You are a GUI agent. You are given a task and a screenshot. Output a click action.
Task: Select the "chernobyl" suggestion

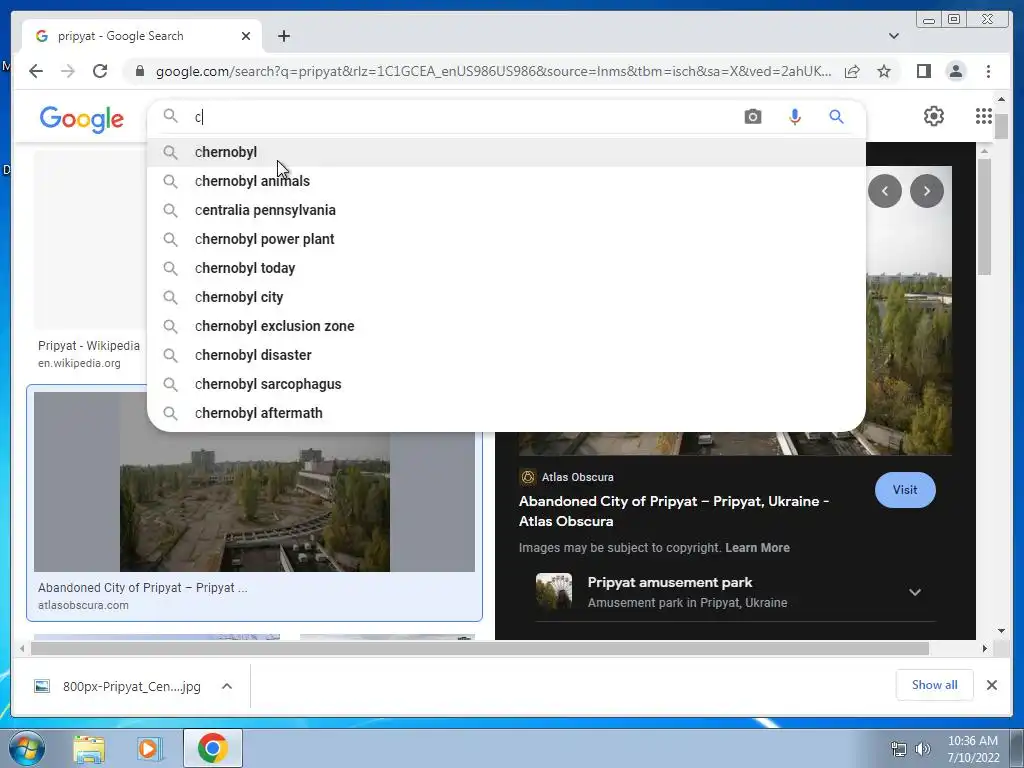[x=507, y=152]
